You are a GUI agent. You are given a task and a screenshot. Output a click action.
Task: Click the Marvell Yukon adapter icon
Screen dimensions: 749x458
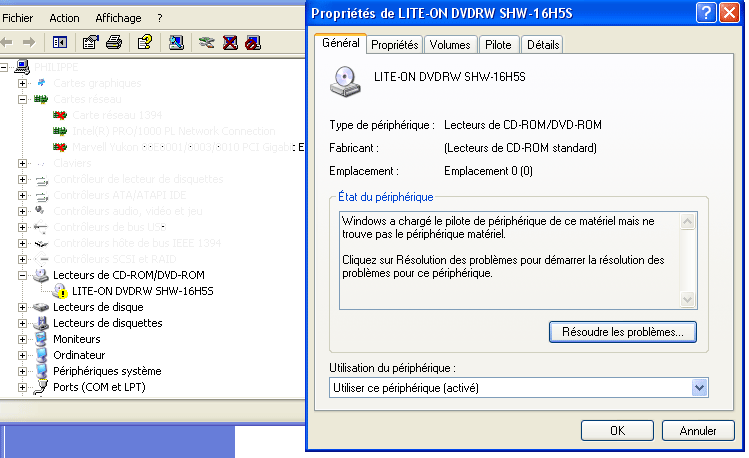click(x=60, y=147)
